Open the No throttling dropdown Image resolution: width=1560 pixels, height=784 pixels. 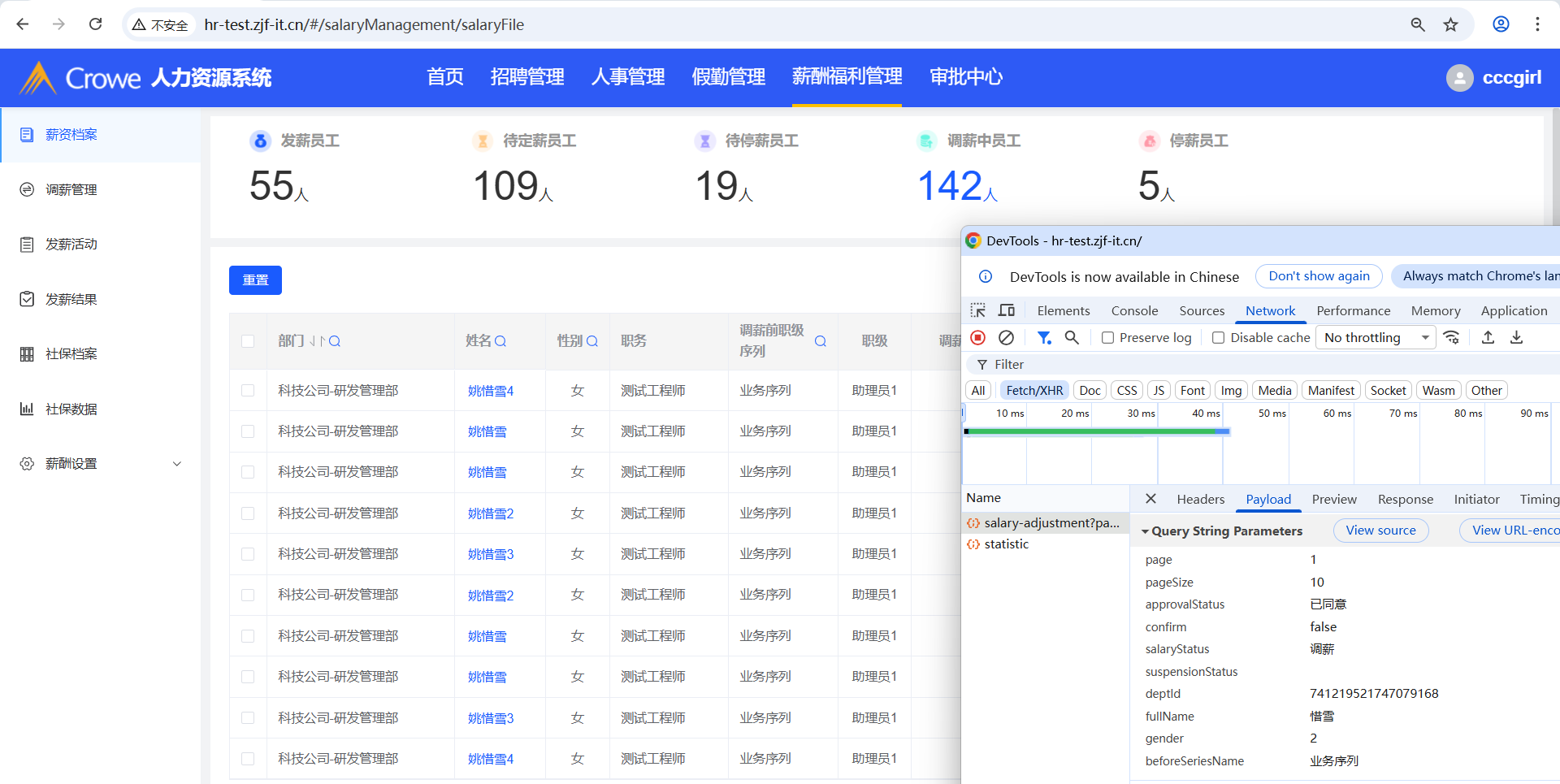click(1376, 337)
